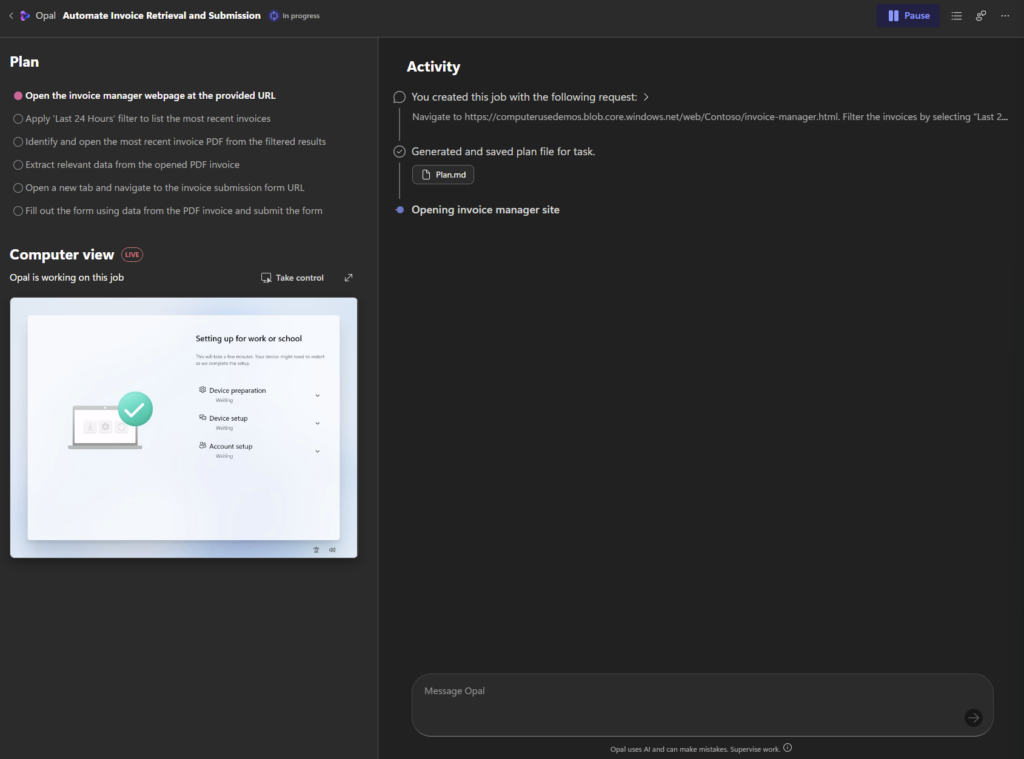The image size is (1024, 759).
Task: Click the connections icon in top bar
Action: coord(981,16)
